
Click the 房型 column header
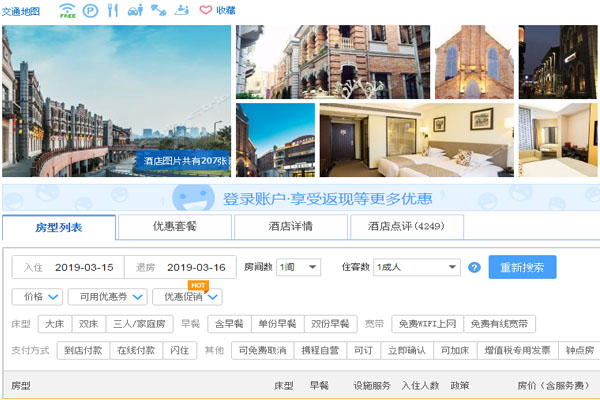(x=21, y=385)
